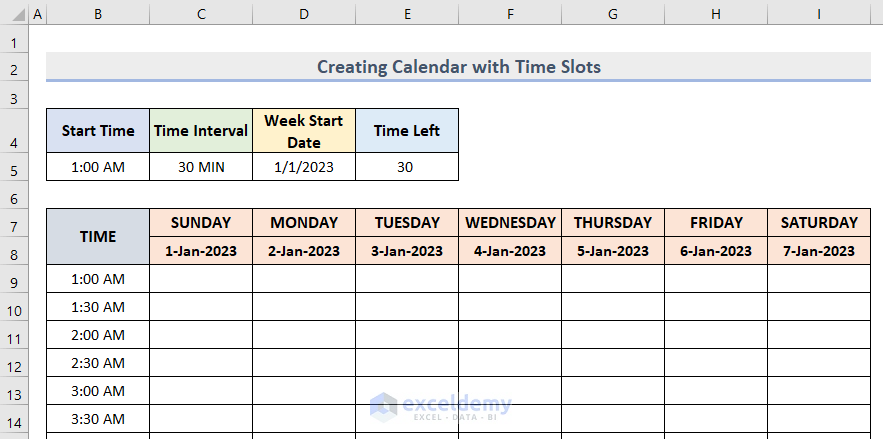Image resolution: width=883 pixels, height=439 pixels.
Task: Select row 9 header
Action: [x=14, y=283]
